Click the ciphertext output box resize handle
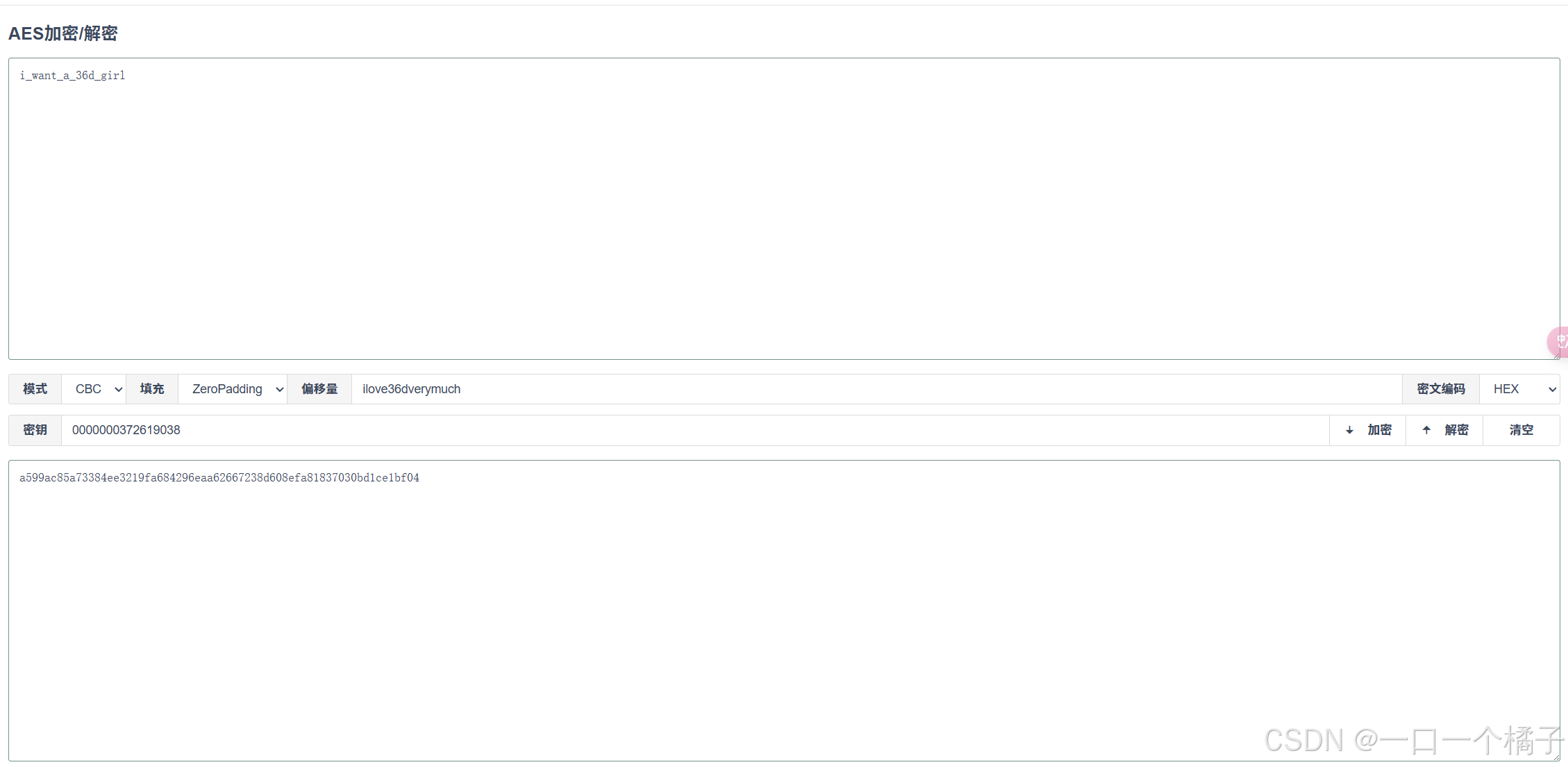Image resolution: width=1568 pixels, height=767 pixels. 1556,757
